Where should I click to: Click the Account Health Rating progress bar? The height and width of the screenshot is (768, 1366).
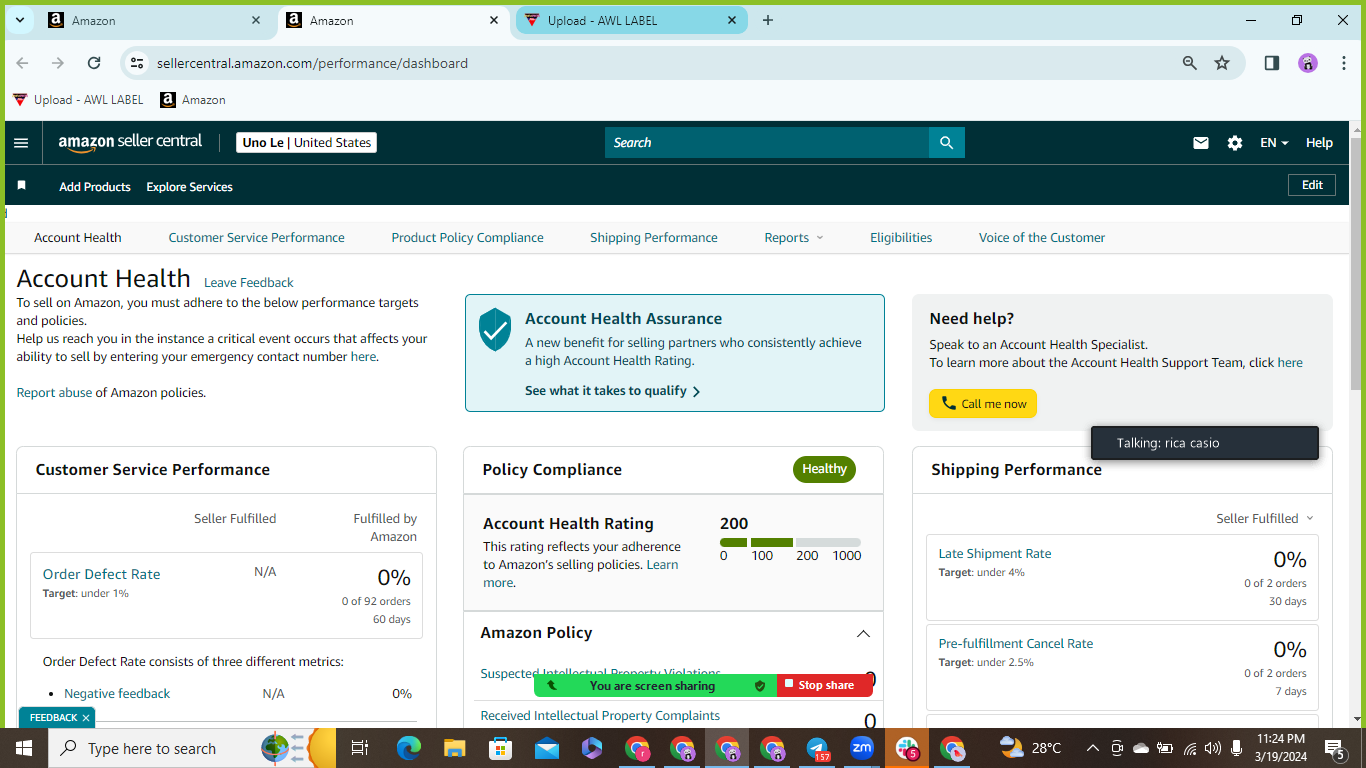[x=790, y=542]
